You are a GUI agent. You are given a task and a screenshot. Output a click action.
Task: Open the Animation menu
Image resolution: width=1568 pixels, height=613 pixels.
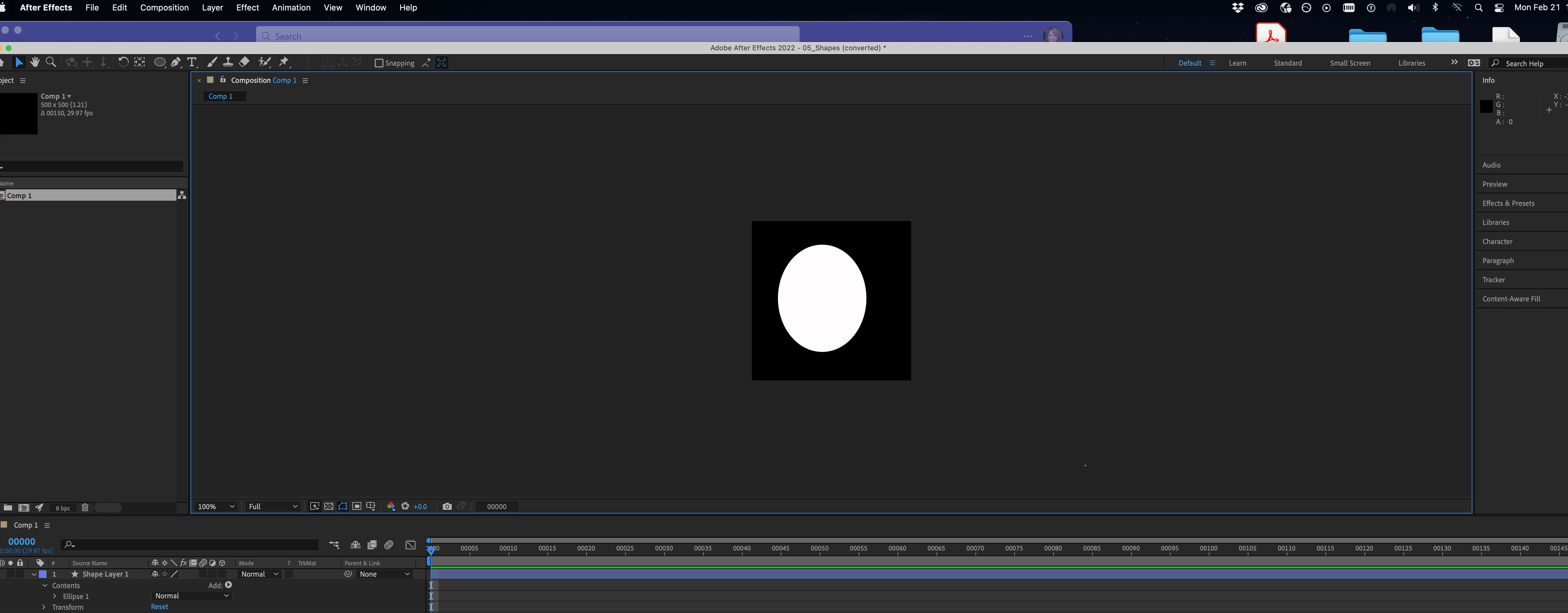click(x=291, y=7)
